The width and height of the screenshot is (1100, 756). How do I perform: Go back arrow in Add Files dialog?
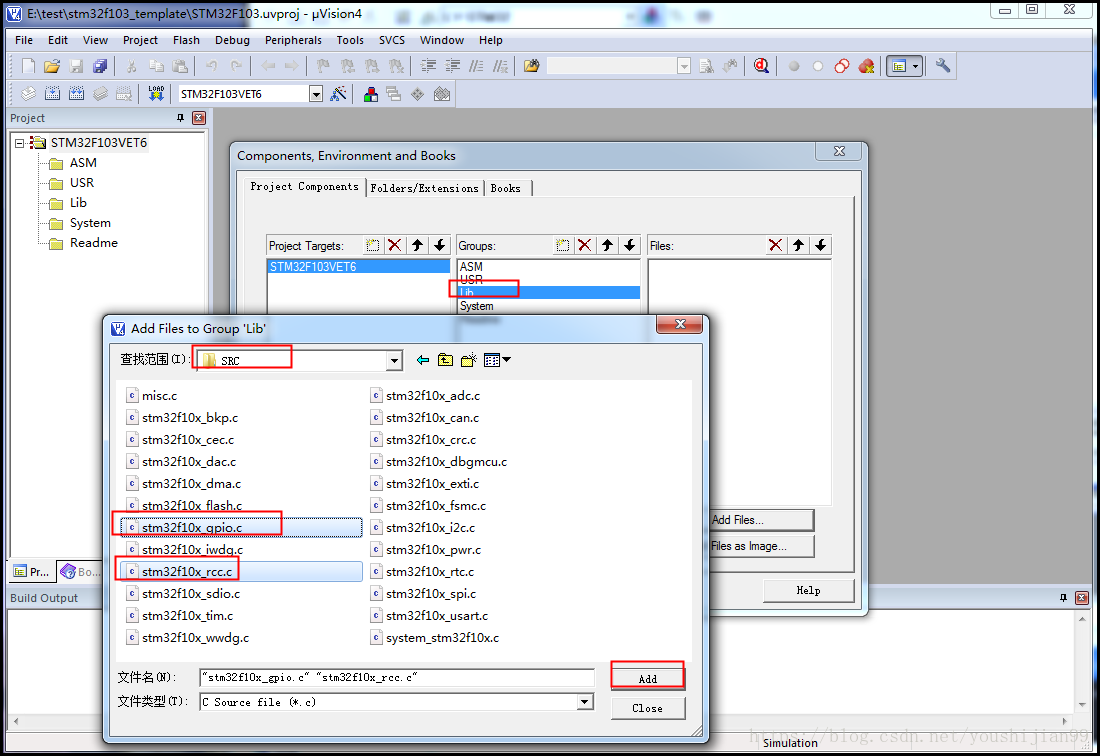pos(422,360)
